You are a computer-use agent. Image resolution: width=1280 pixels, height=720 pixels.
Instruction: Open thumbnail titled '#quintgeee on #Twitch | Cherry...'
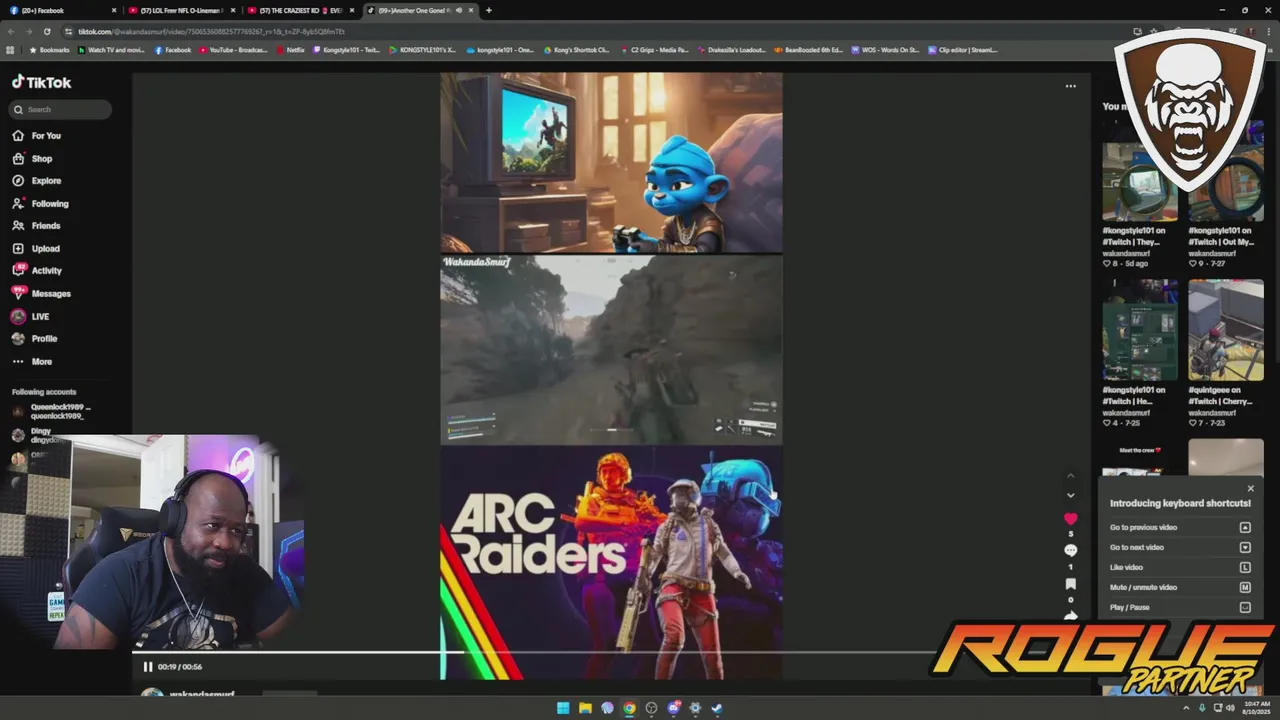(x=1226, y=330)
